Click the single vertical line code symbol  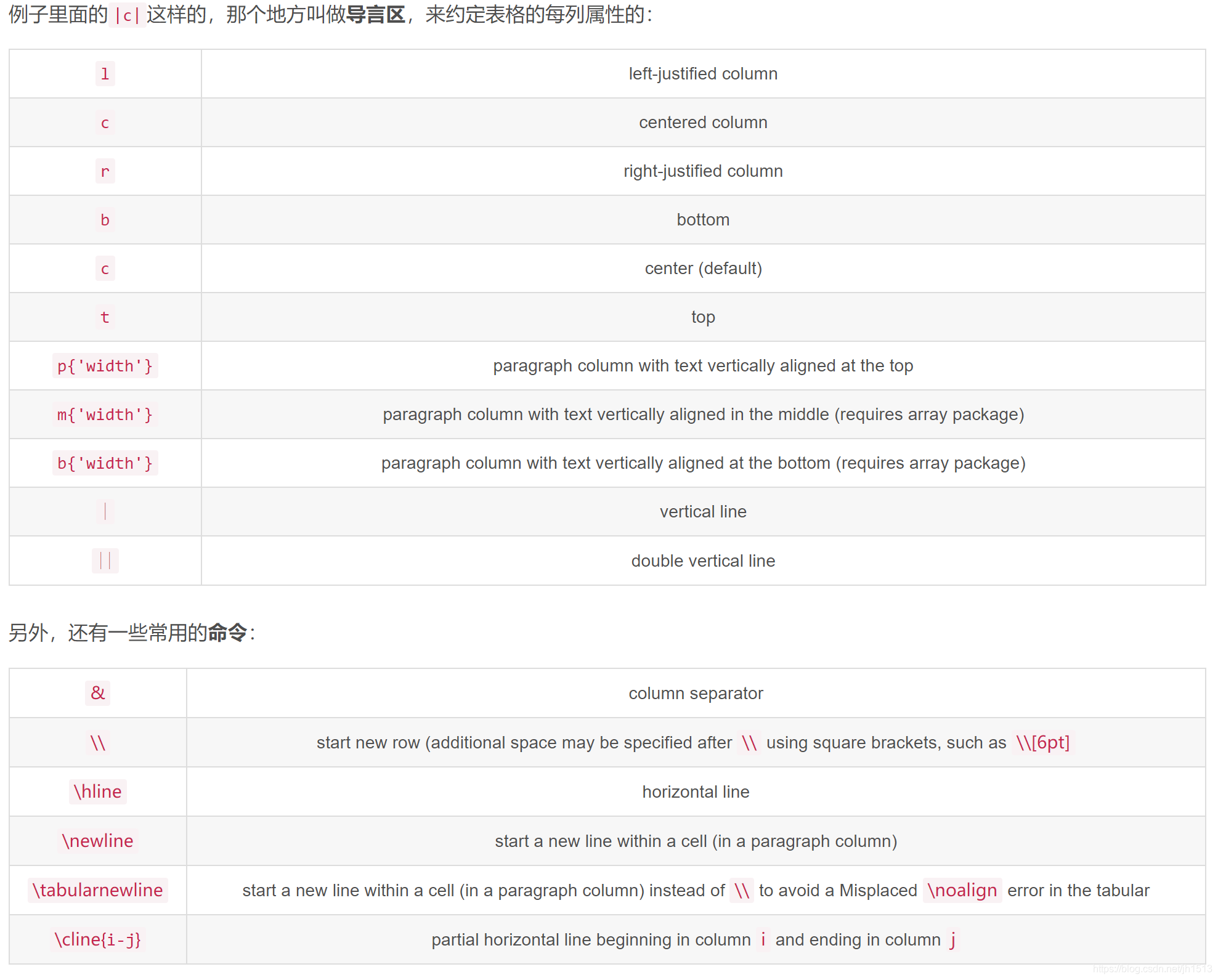pos(105,511)
